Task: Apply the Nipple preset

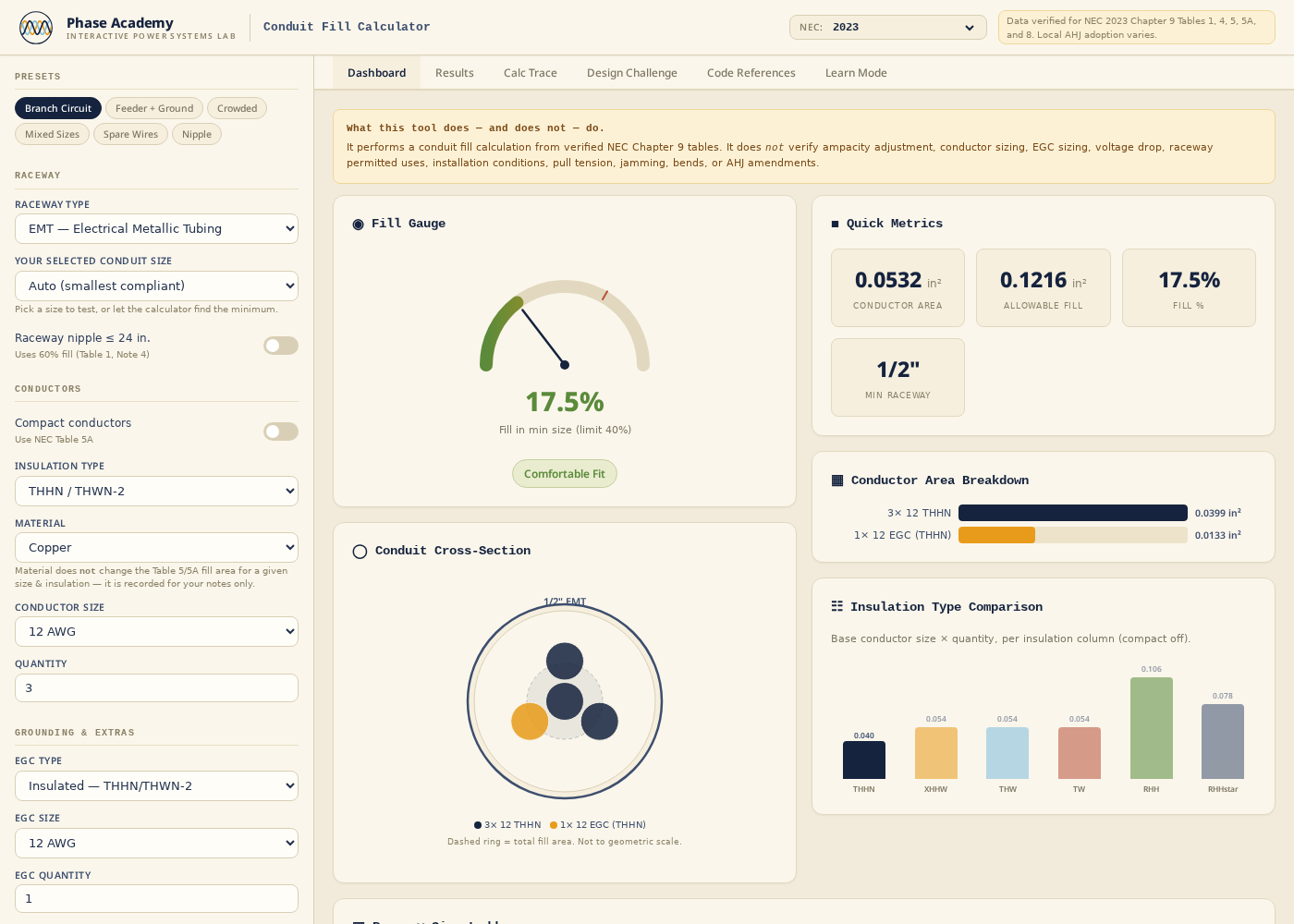Action: (x=197, y=134)
